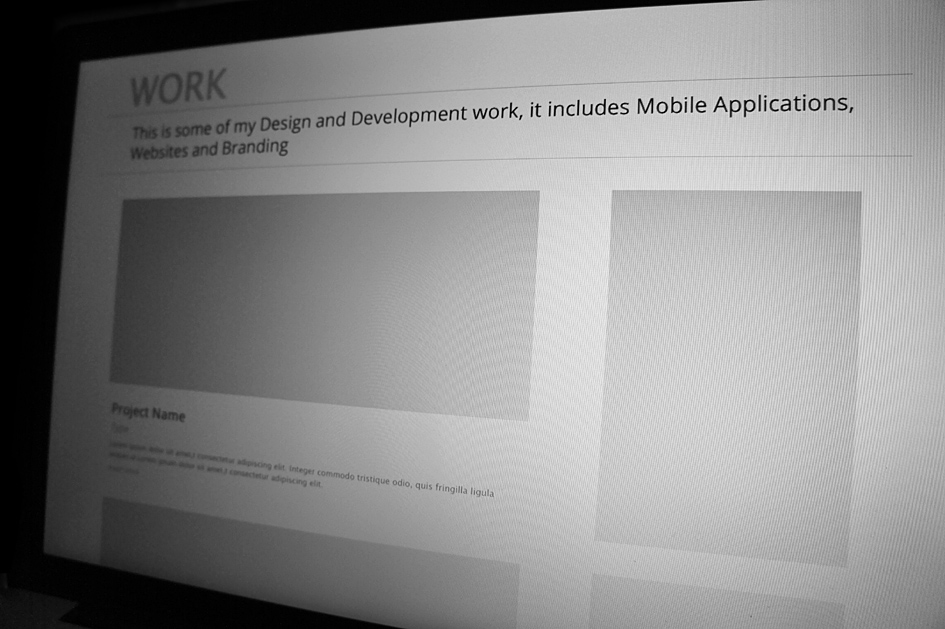Click the lorem ipsum project description paragraph
Viewport: 945px width, 629px height.
click(301, 469)
